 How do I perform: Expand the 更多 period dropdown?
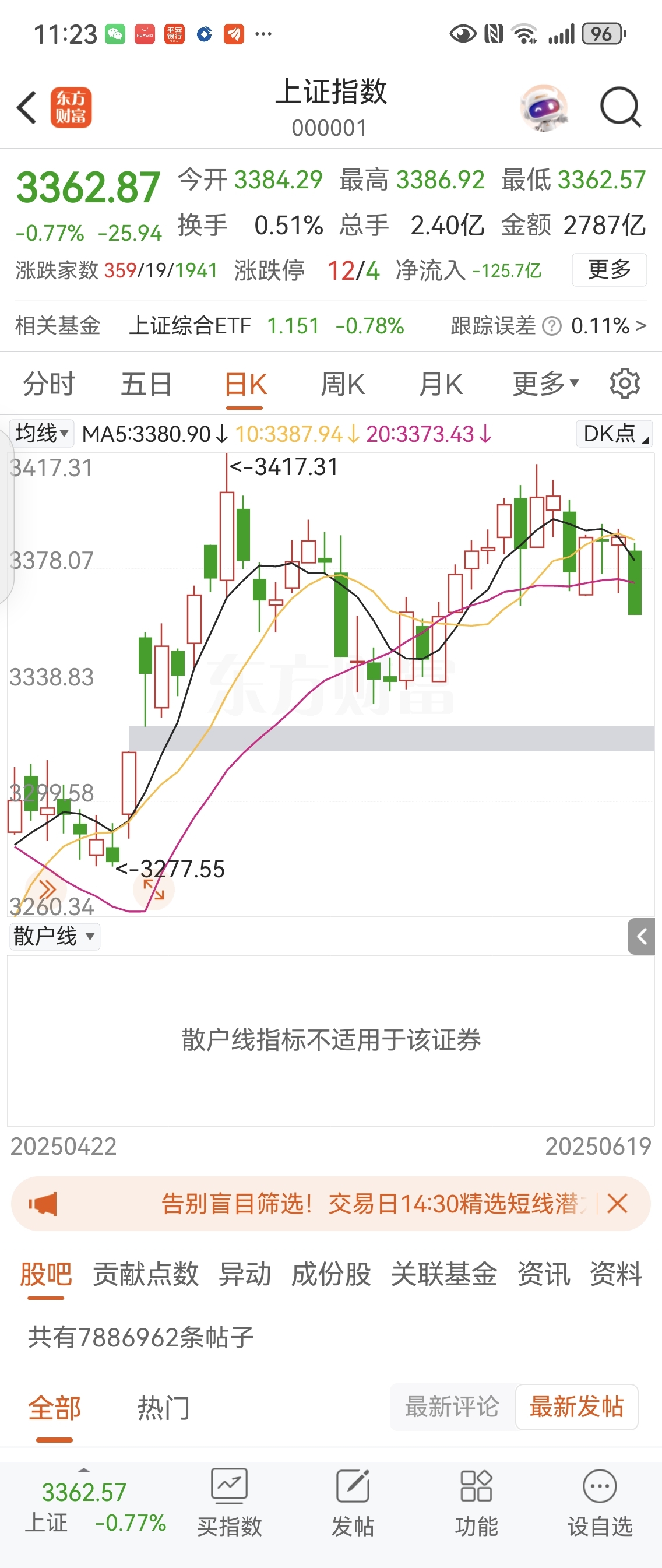pyautogui.click(x=546, y=384)
